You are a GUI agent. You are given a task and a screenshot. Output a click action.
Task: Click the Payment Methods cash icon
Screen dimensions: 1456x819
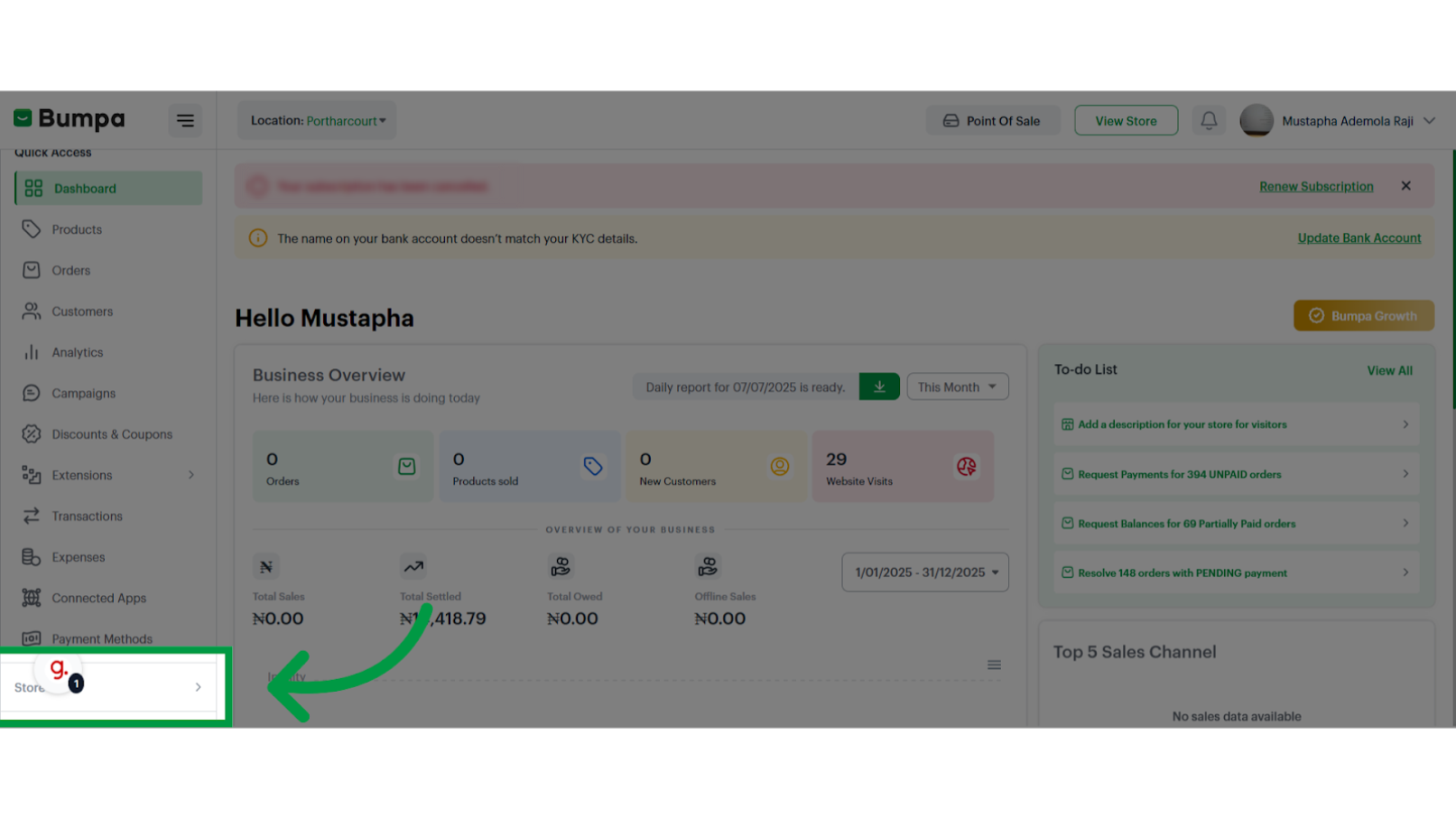click(x=32, y=638)
